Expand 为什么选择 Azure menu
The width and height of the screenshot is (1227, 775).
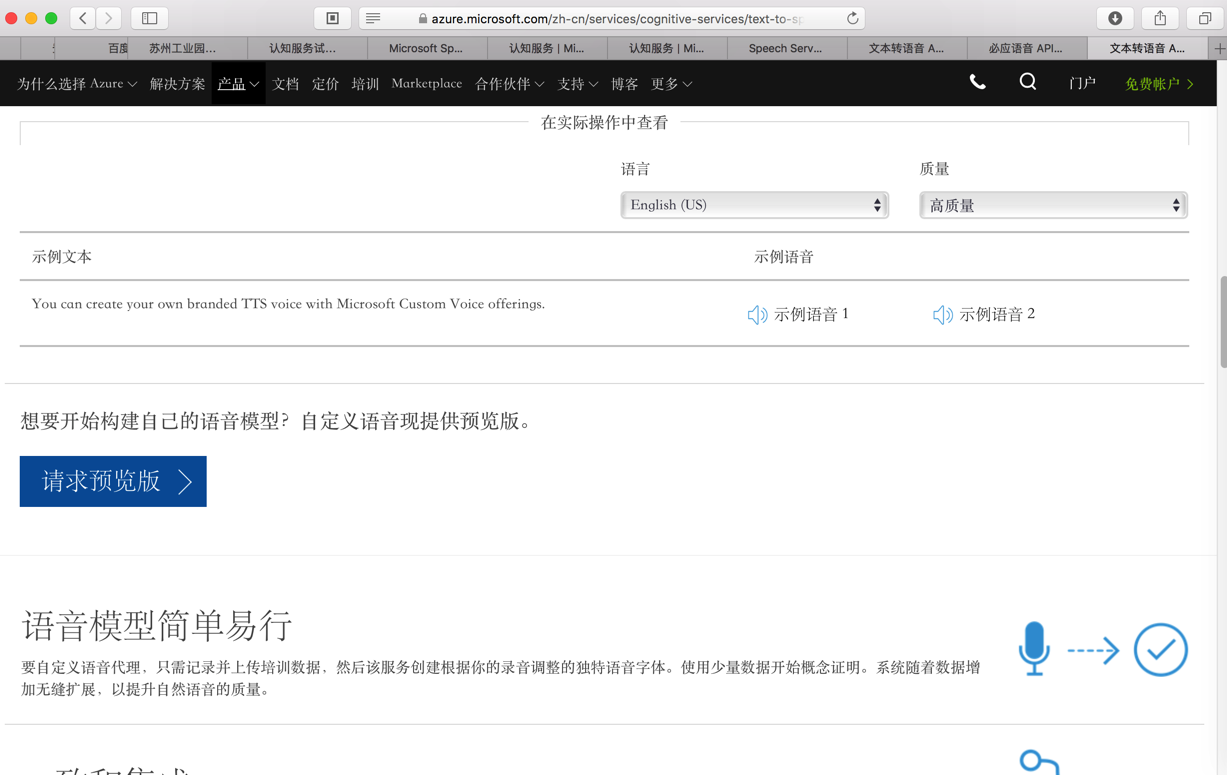coord(77,84)
